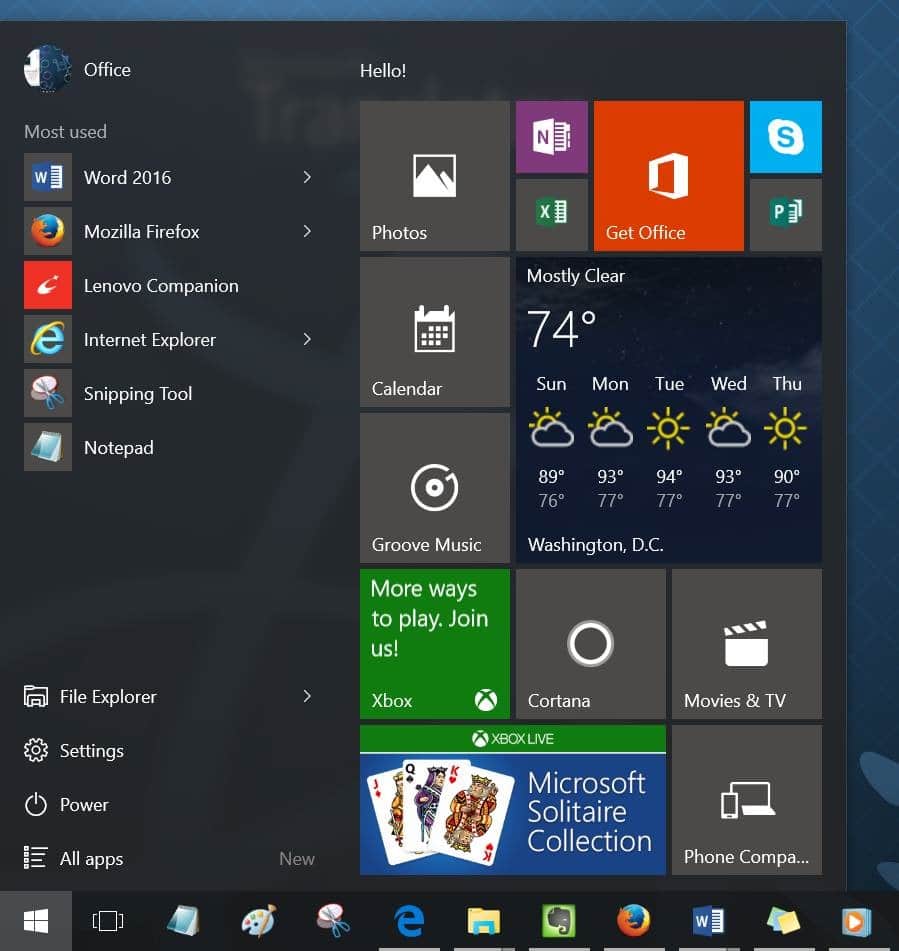Check the Washington D.C. weather tile
This screenshot has width=899, height=951.
668,410
